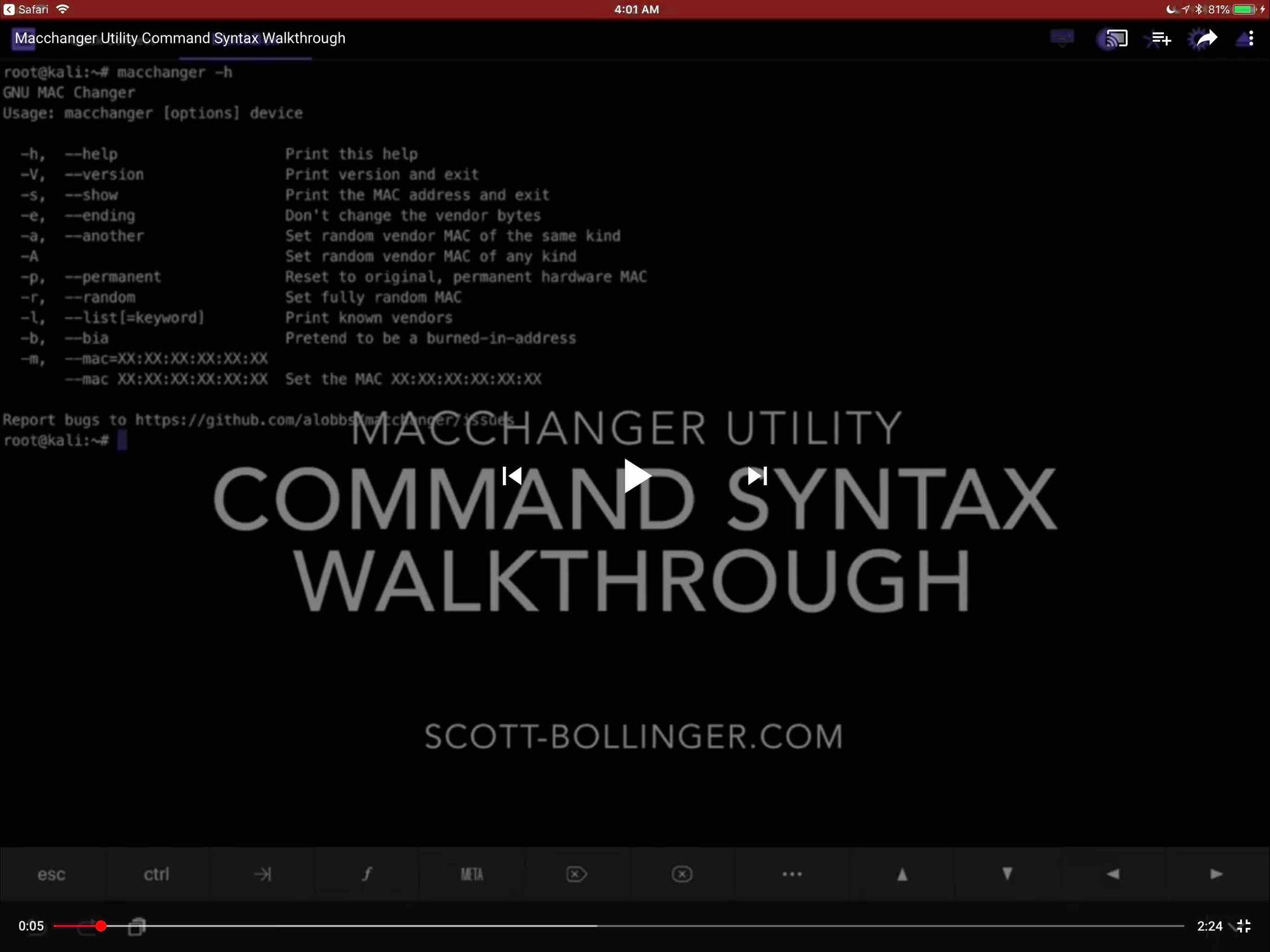Image resolution: width=1270 pixels, height=952 pixels.
Task: Skip to the next video
Action: click(758, 476)
